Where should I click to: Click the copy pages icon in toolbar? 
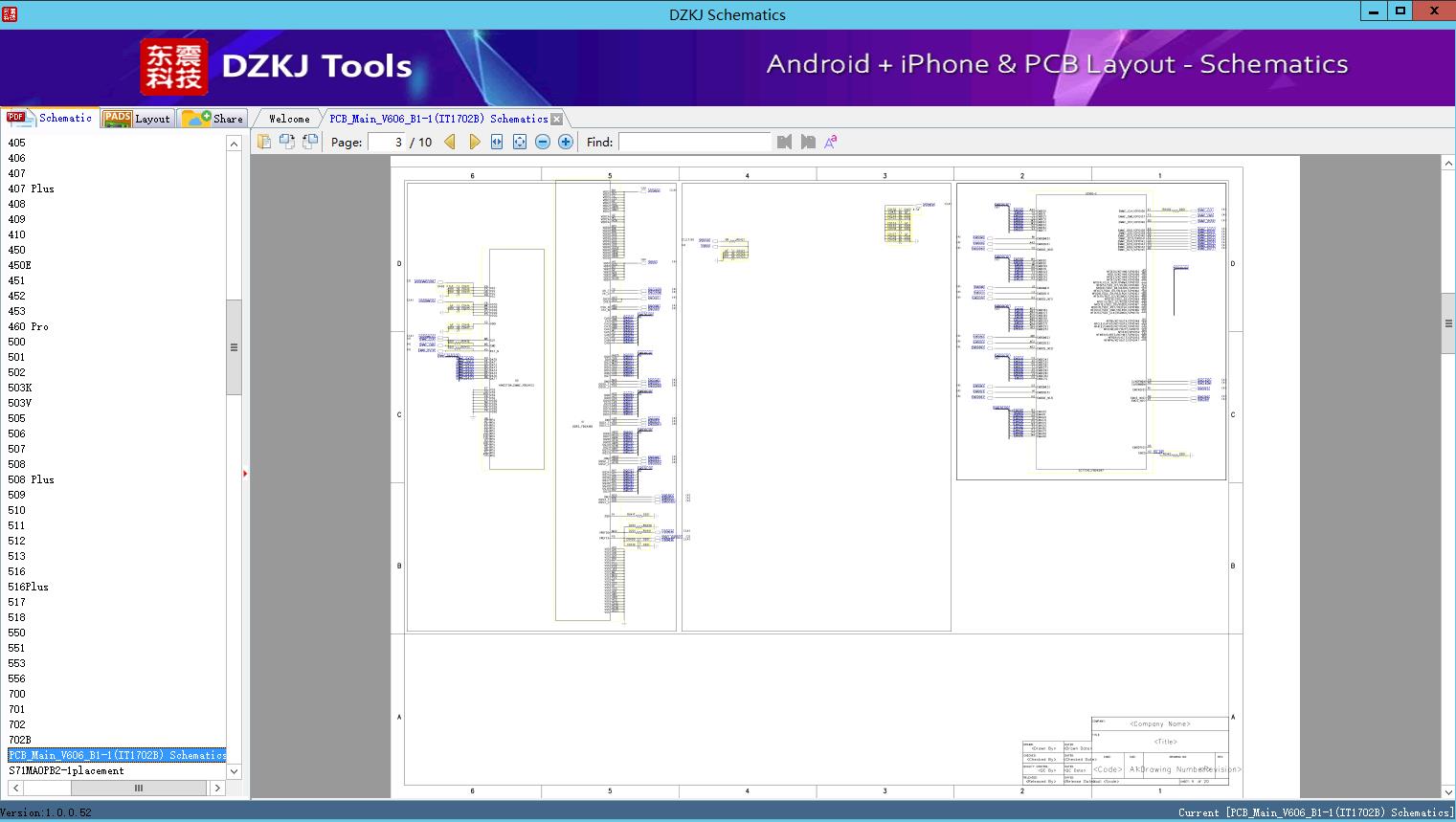264,142
